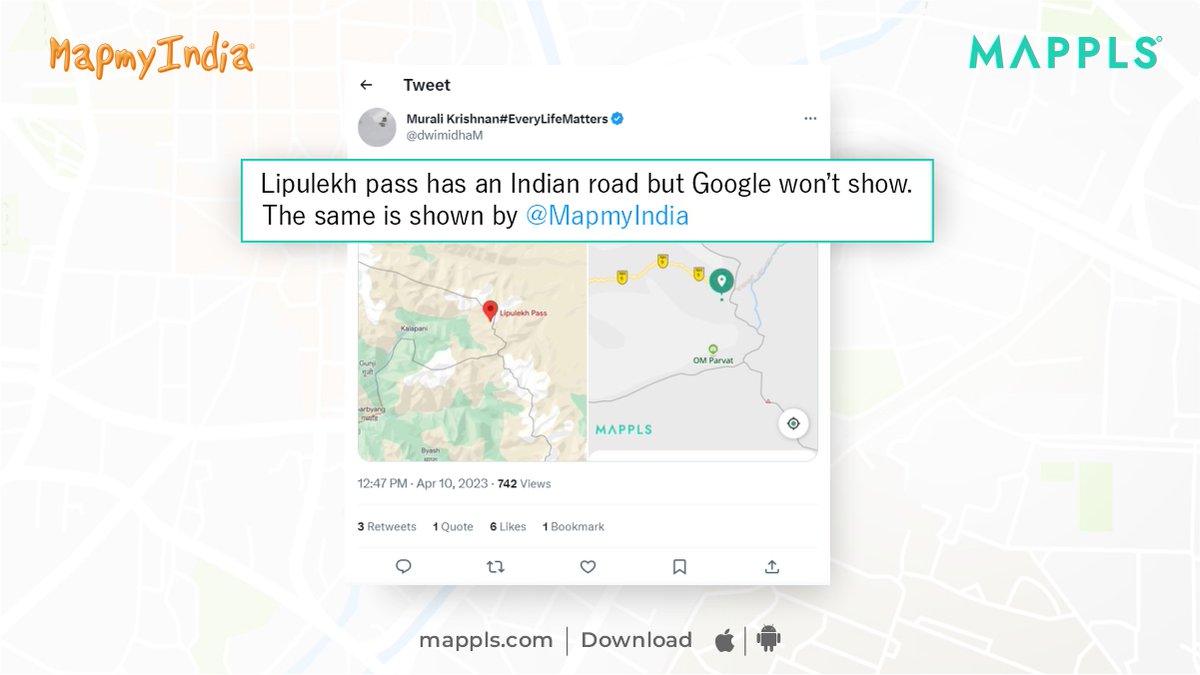View the 6 Likes list
Viewport: 1200px width, 675px height.
[507, 525]
